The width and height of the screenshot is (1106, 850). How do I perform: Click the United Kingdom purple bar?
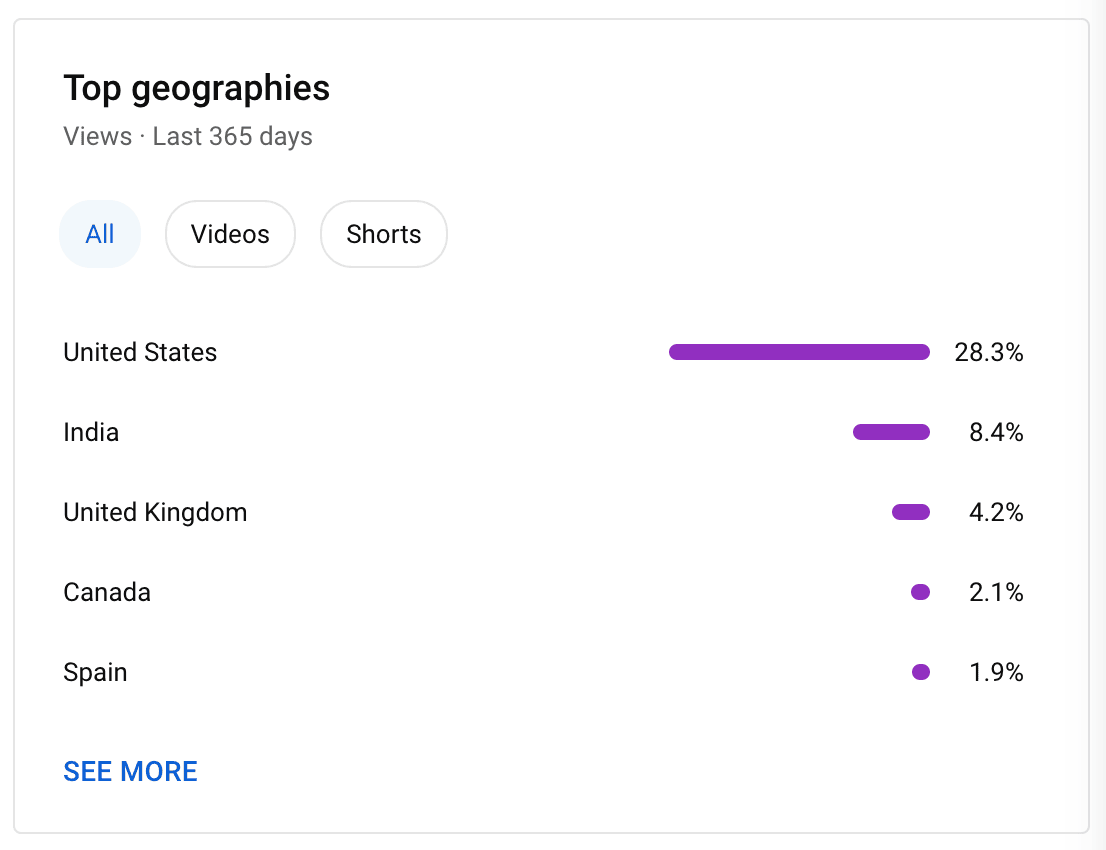911,512
